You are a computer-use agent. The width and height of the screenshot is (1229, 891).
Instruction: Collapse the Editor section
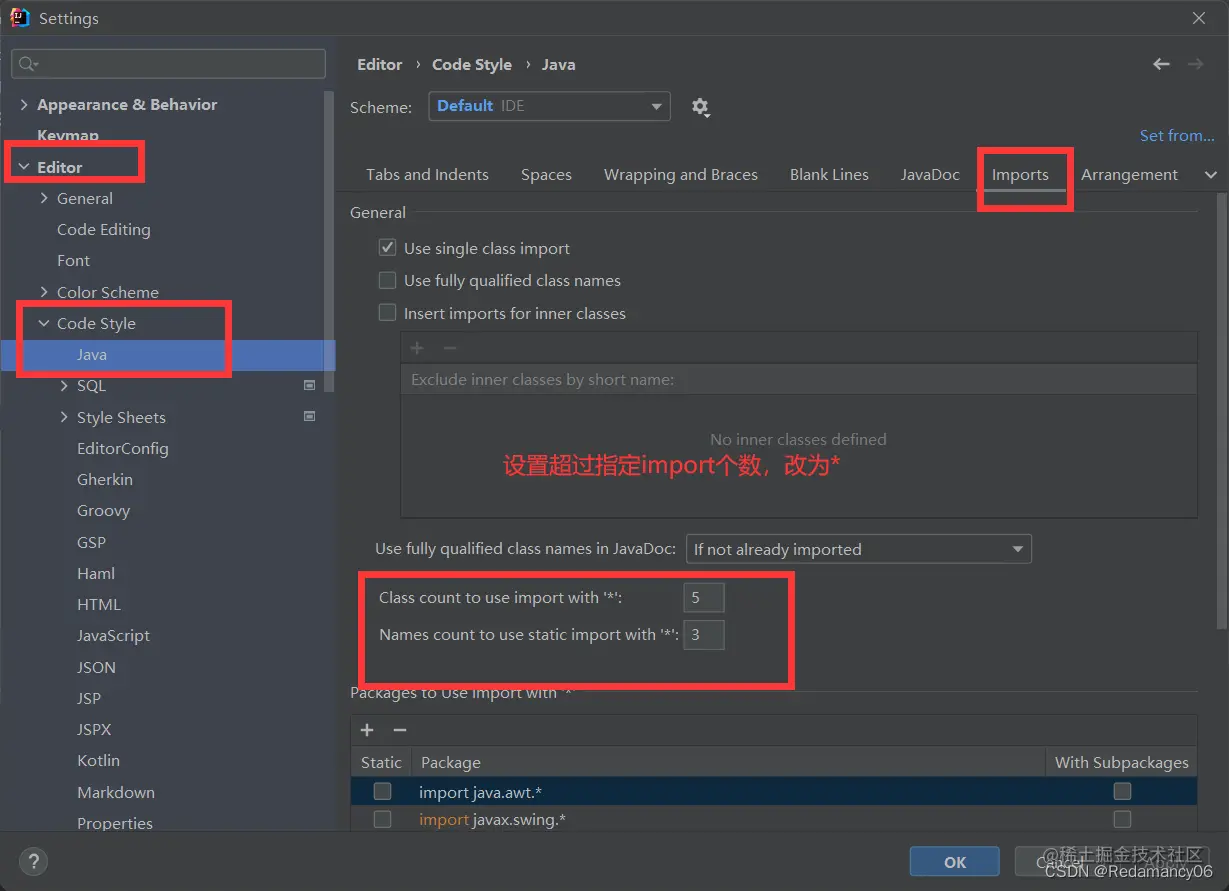[24, 167]
